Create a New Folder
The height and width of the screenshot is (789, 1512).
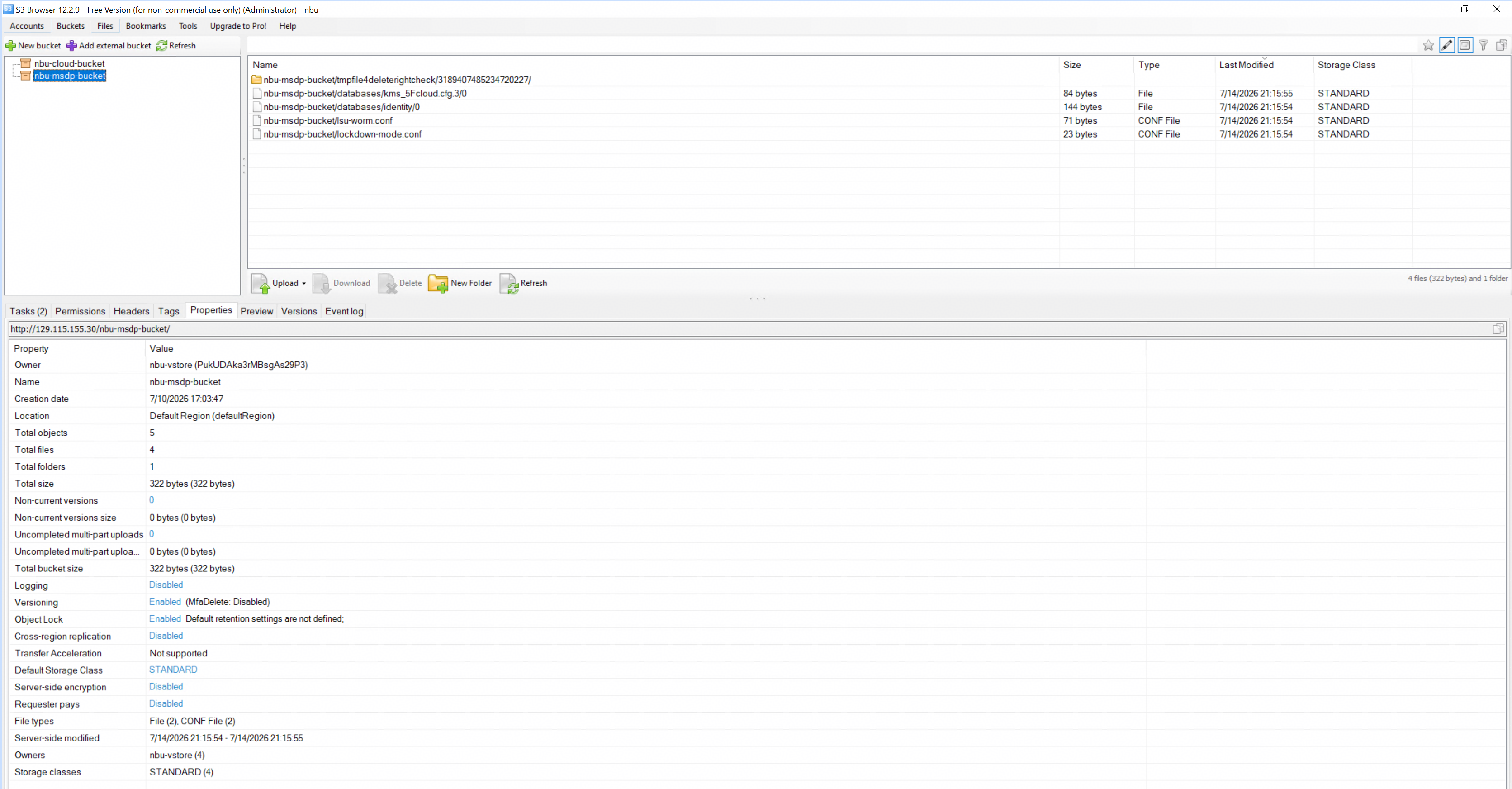[460, 283]
